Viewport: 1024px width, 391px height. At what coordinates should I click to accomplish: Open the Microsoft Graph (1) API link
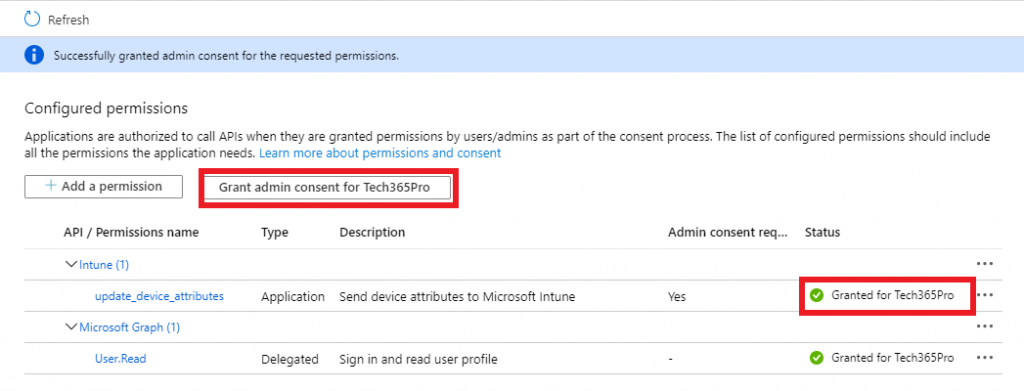coord(129,328)
